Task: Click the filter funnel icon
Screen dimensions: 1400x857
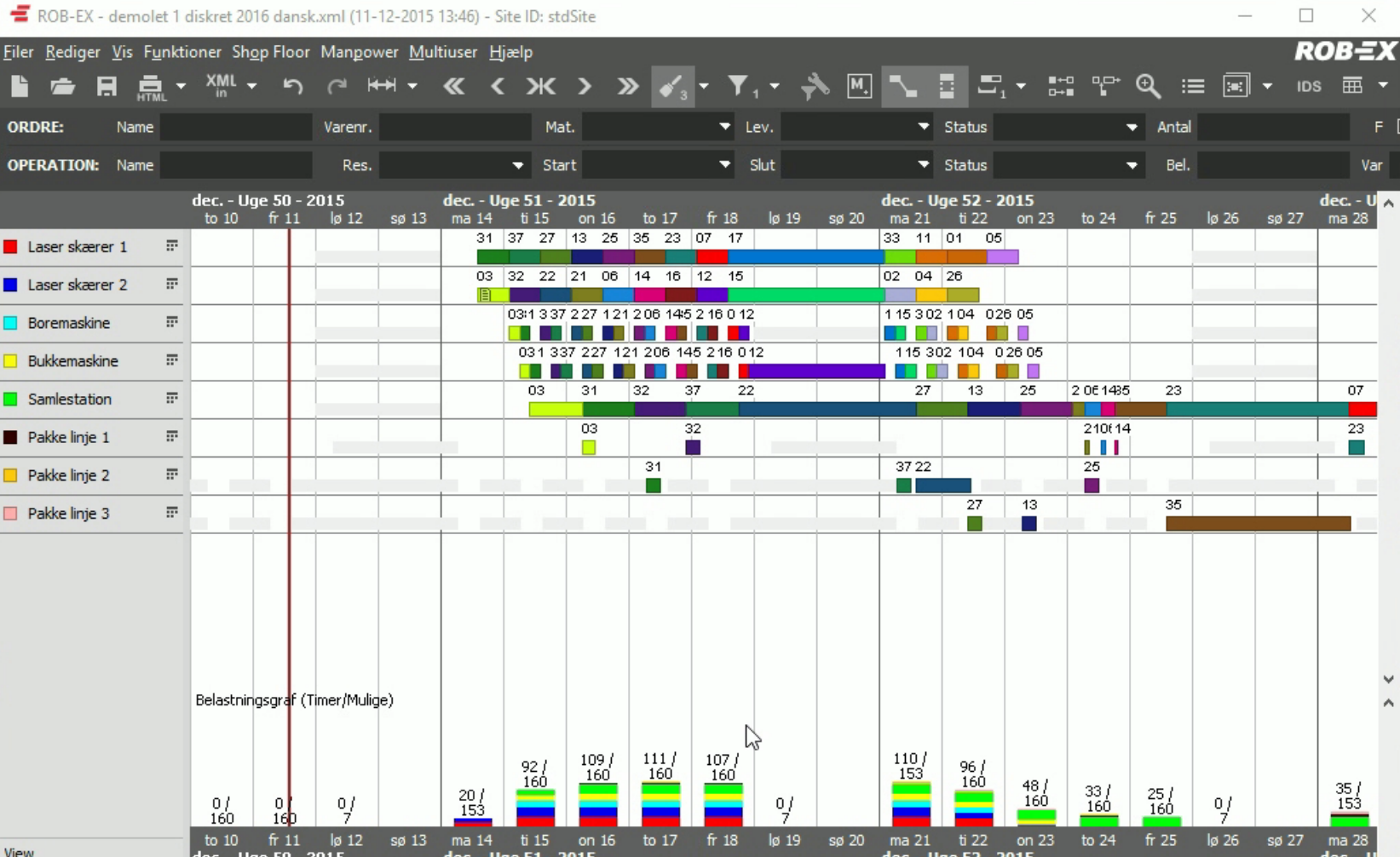Action: pyautogui.click(x=738, y=86)
